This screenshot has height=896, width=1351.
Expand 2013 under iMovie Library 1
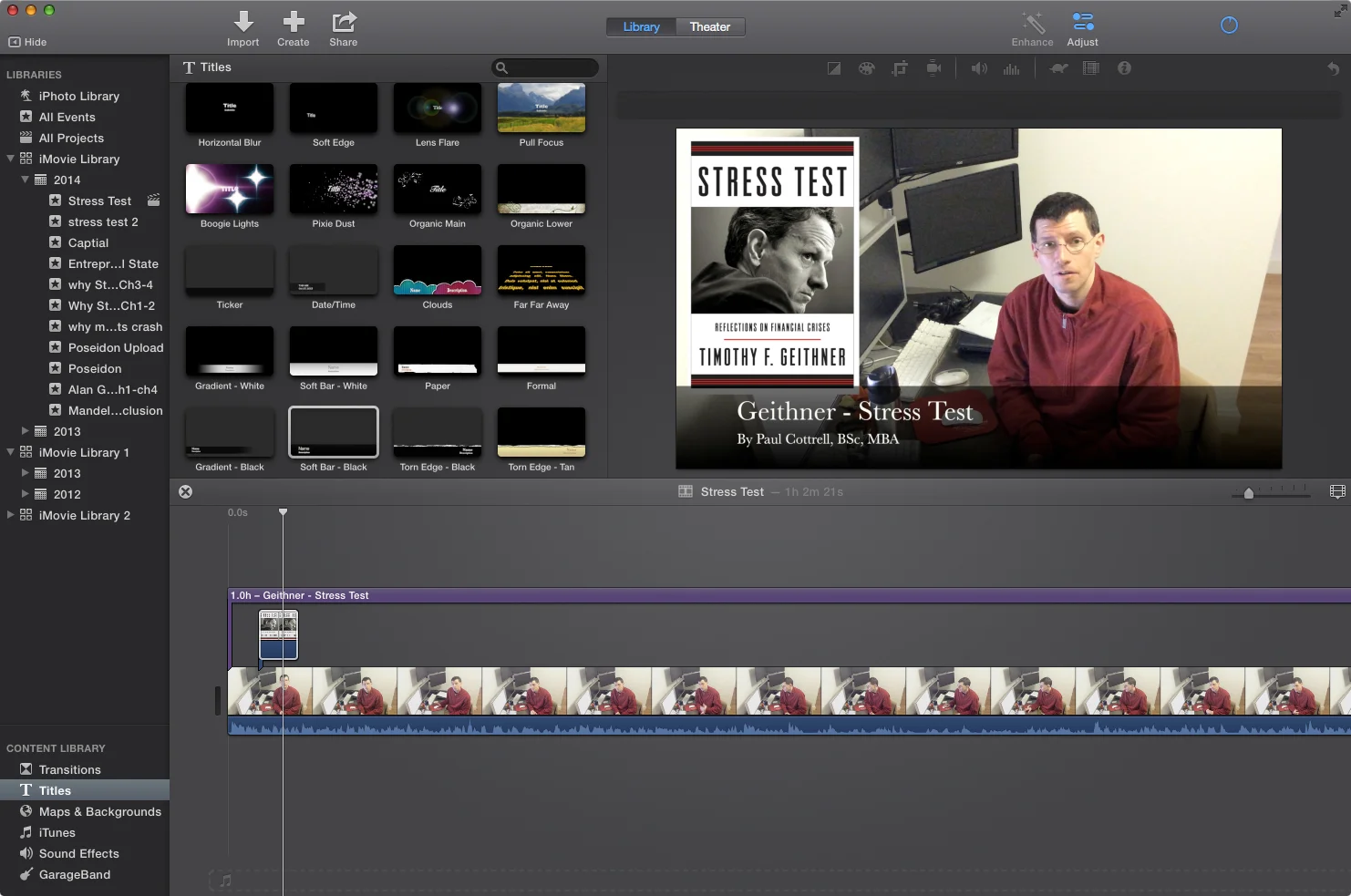click(x=26, y=473)
